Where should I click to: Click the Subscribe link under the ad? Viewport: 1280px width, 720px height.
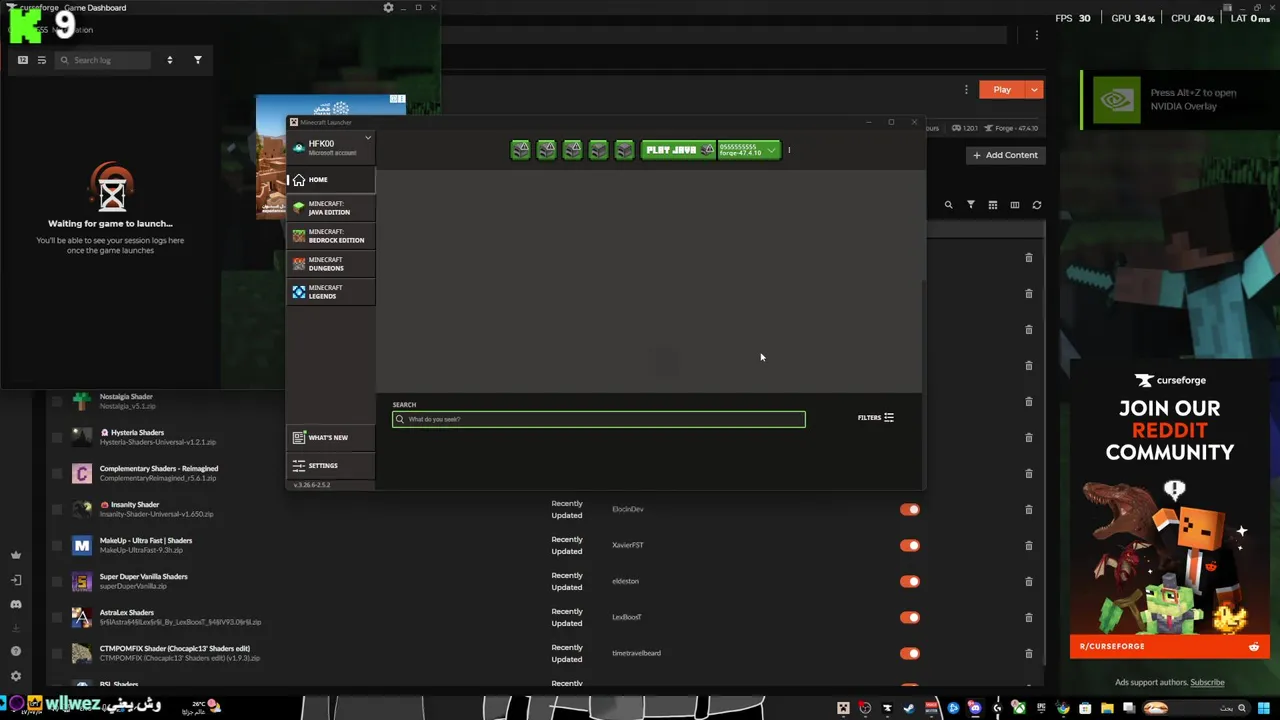click(x=1207, y=683)
